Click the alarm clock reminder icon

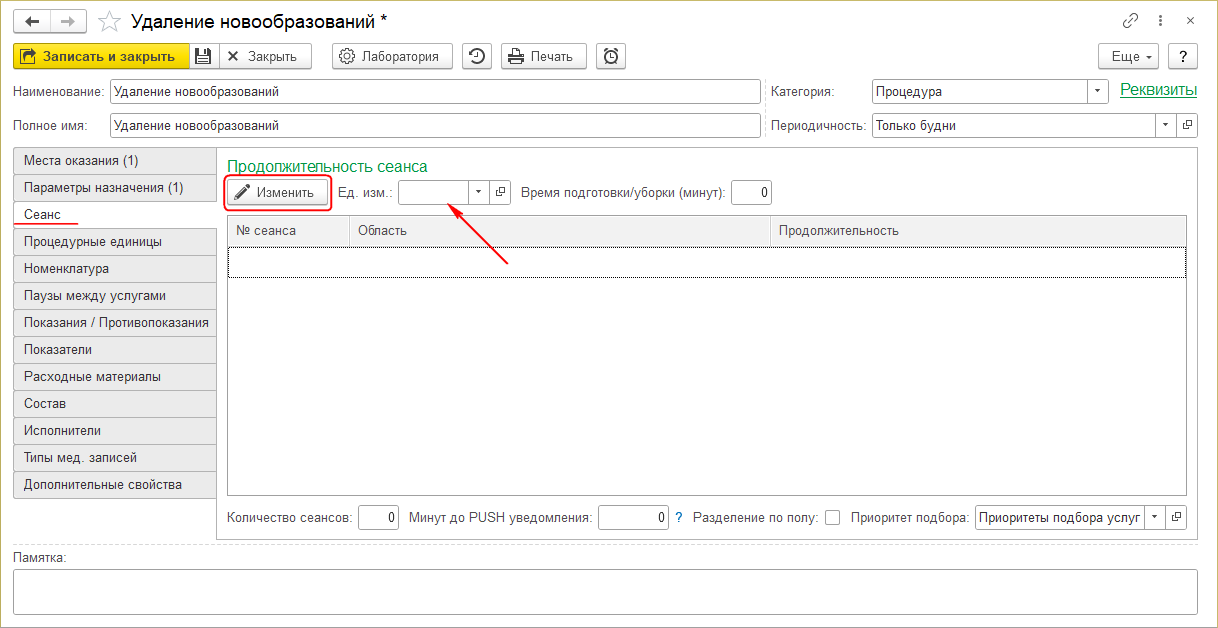(x=611, y=56)
